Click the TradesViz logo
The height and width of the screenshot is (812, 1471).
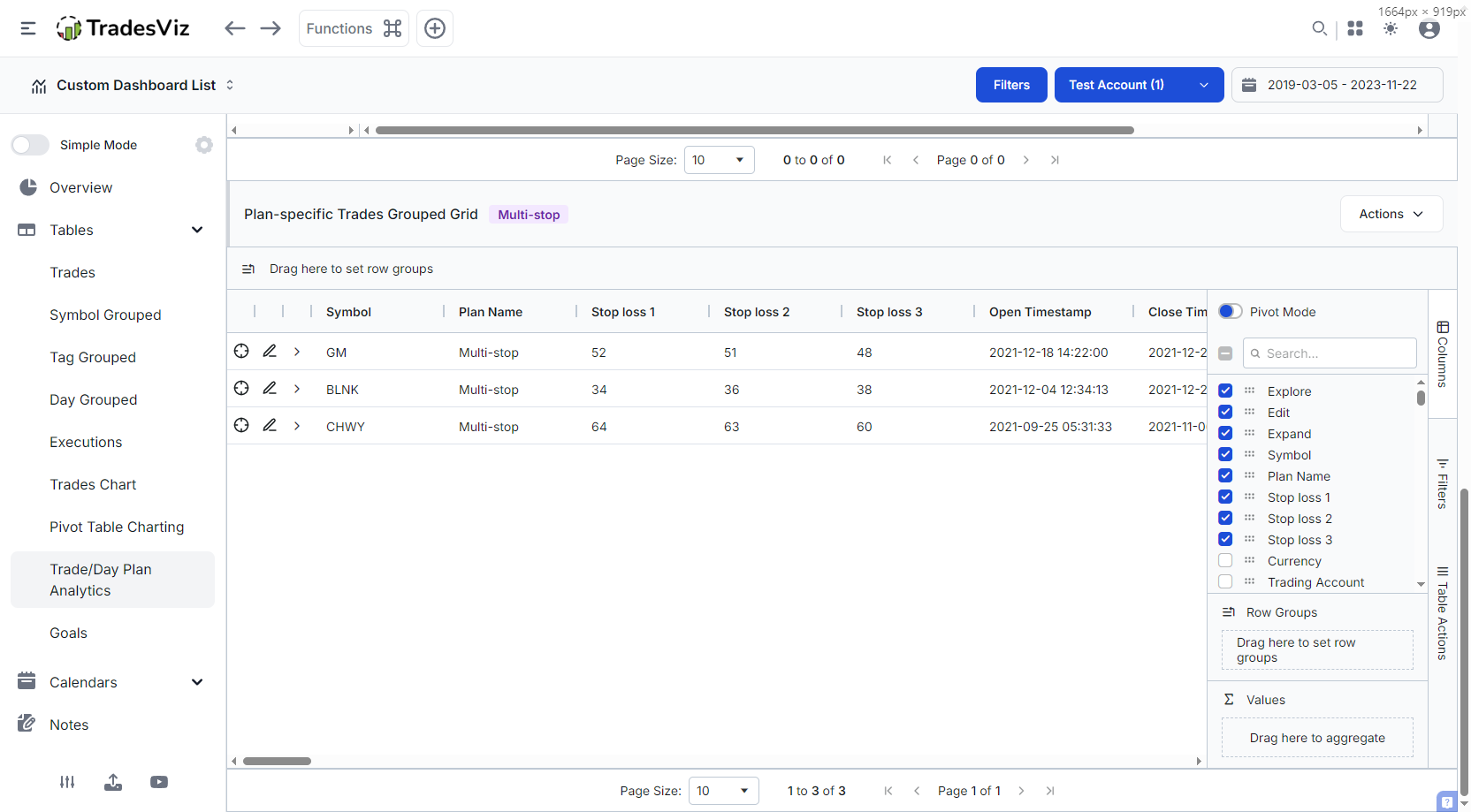(x=123, y=28)
